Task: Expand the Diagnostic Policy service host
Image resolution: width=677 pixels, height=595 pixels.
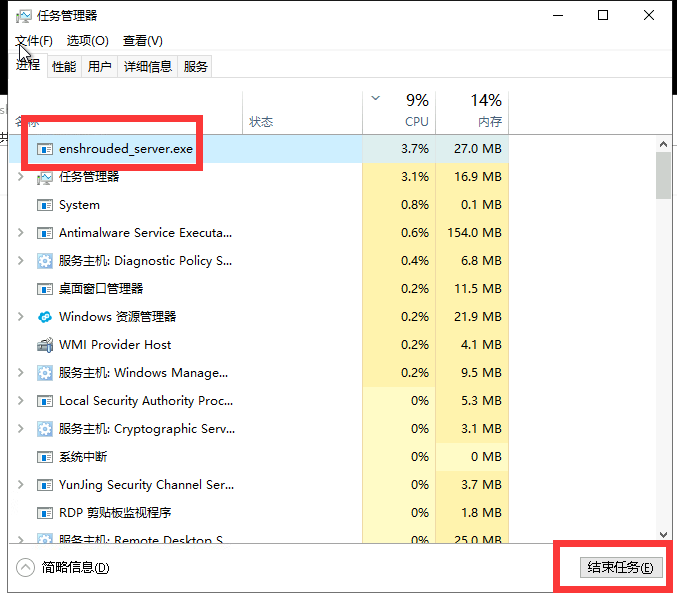Action: pos(20,260)
